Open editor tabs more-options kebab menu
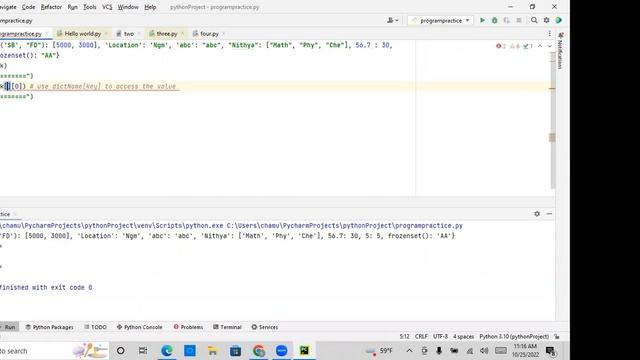The image size is (640, 360). click(x=549, y=33)
